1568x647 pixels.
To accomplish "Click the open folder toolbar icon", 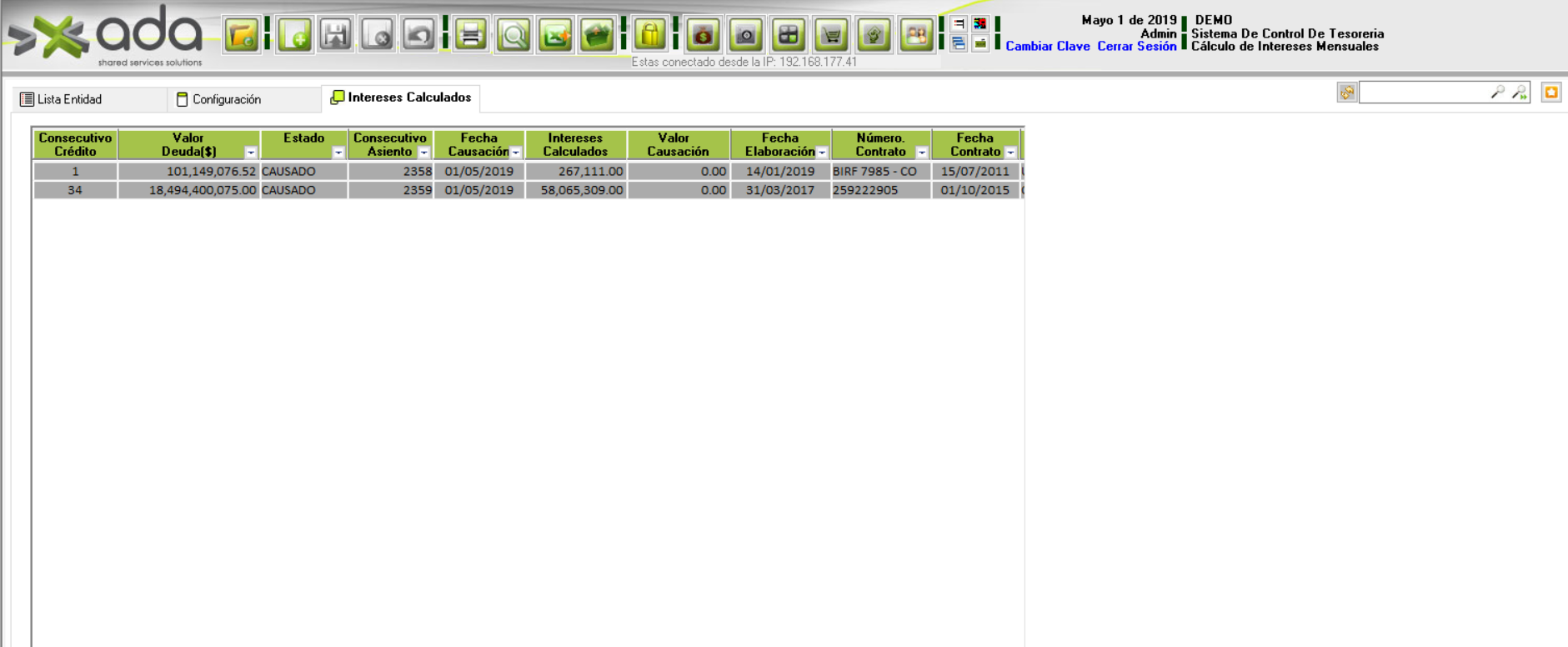I will coord(242,36).
